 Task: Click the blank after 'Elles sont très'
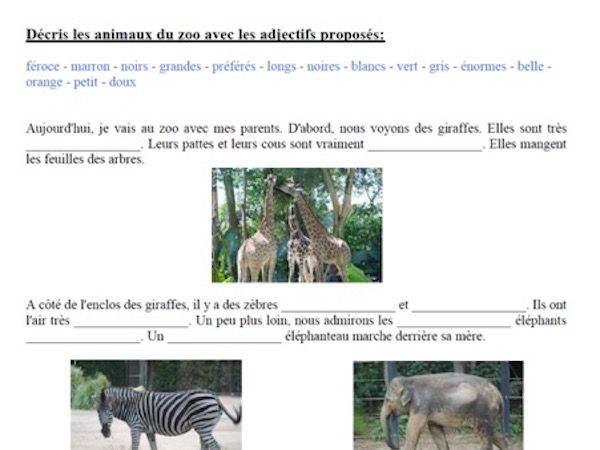pos(83,146)
